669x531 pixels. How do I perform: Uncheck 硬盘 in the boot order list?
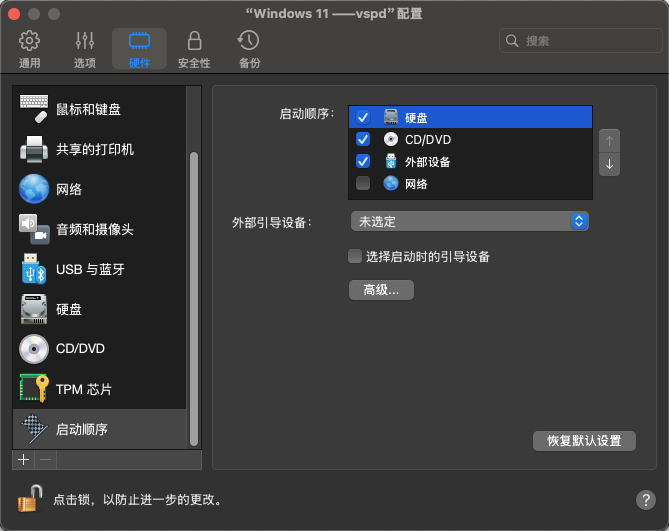pyautogui.click(x=363, y=117)
